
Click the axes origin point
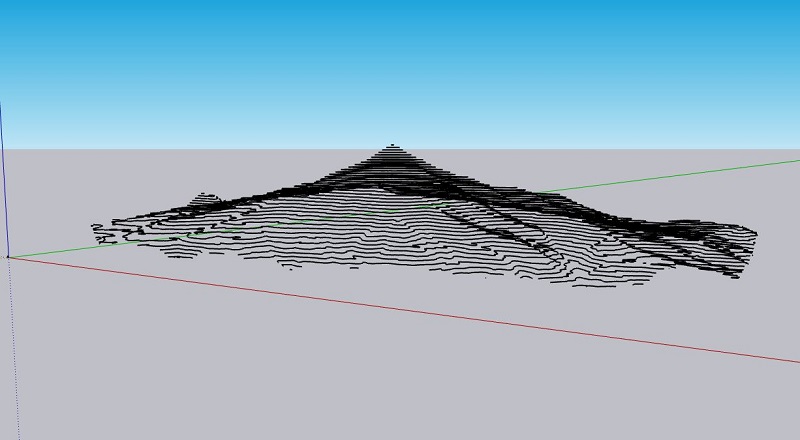8,257
